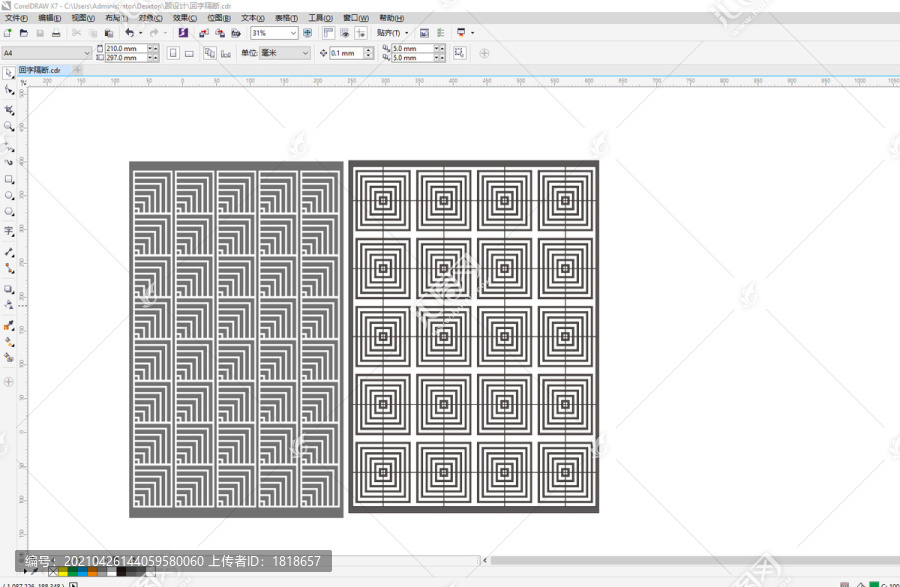Select the Color Eyedropper tool
Image resolution: width=900 pixels, height=587 pixels.
click(x=9, y=325)
